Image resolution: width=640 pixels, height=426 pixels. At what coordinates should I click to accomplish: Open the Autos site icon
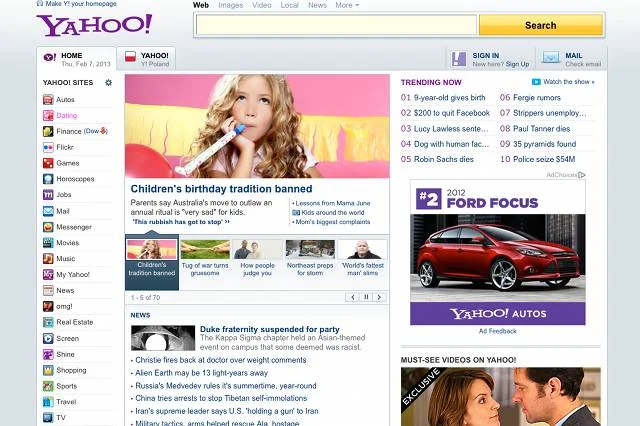click(x=48, y=100)
